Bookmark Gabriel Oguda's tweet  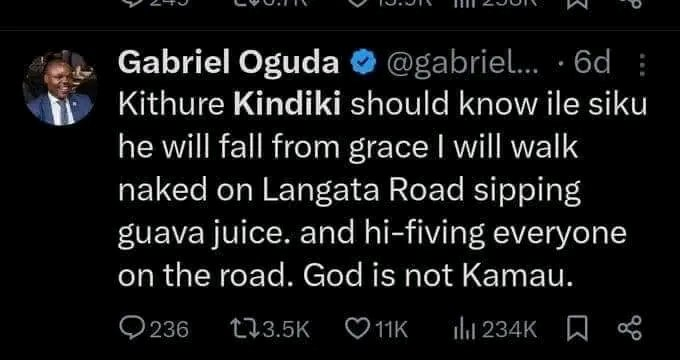(577, 329)
